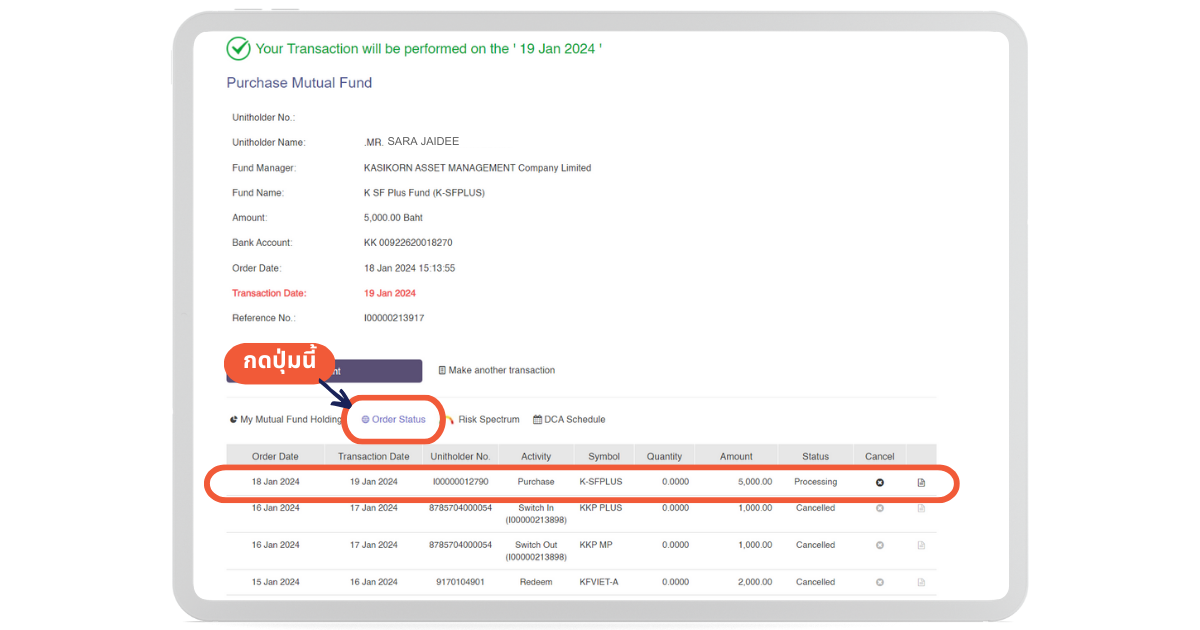This screenshot has height=630, width=1200.
Task: Switch to the Order Status tab
Action: (x=394, y=419)
